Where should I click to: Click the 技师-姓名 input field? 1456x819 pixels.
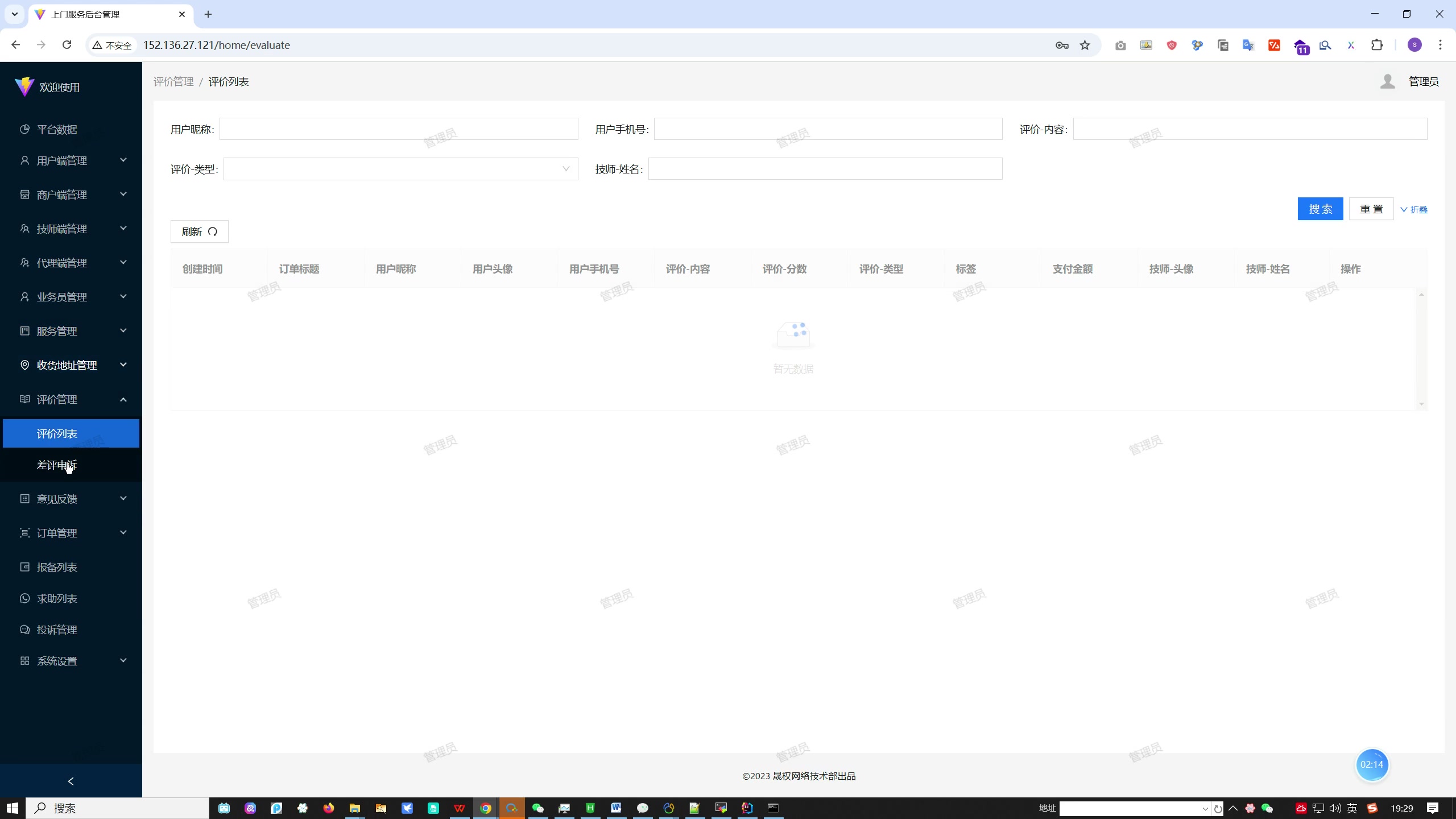pyautogui.click(x=825, y=169)
